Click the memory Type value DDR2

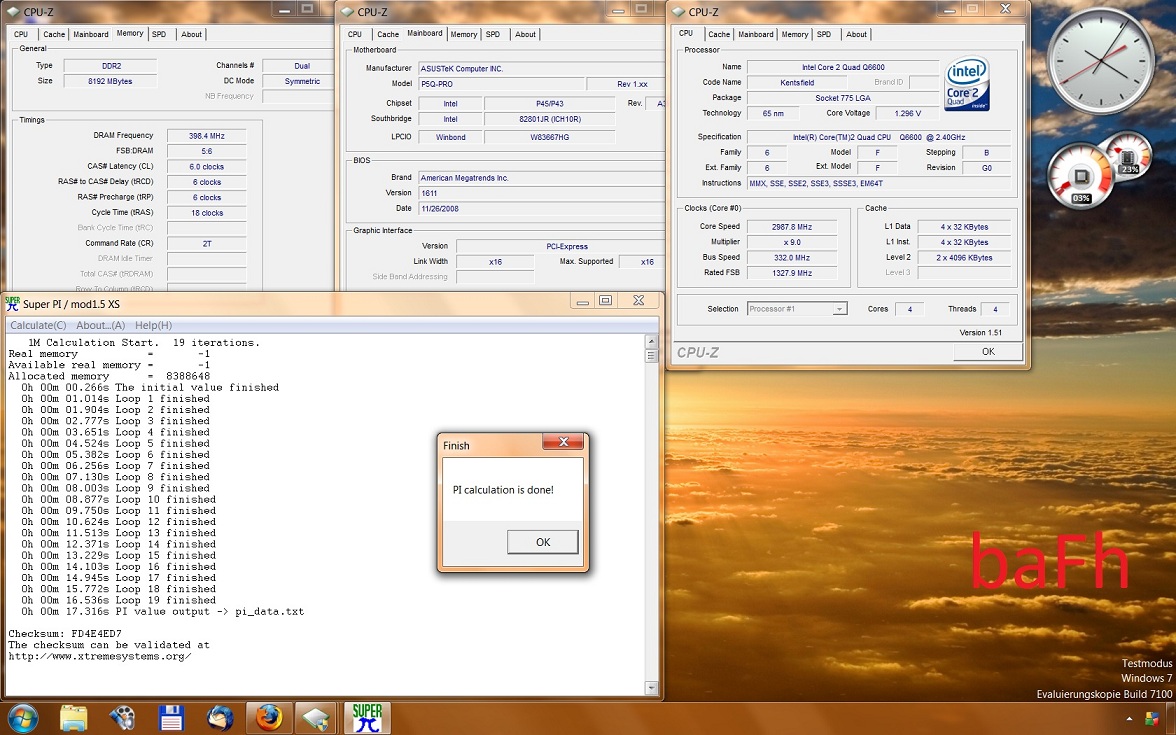(x=110, y=66)
